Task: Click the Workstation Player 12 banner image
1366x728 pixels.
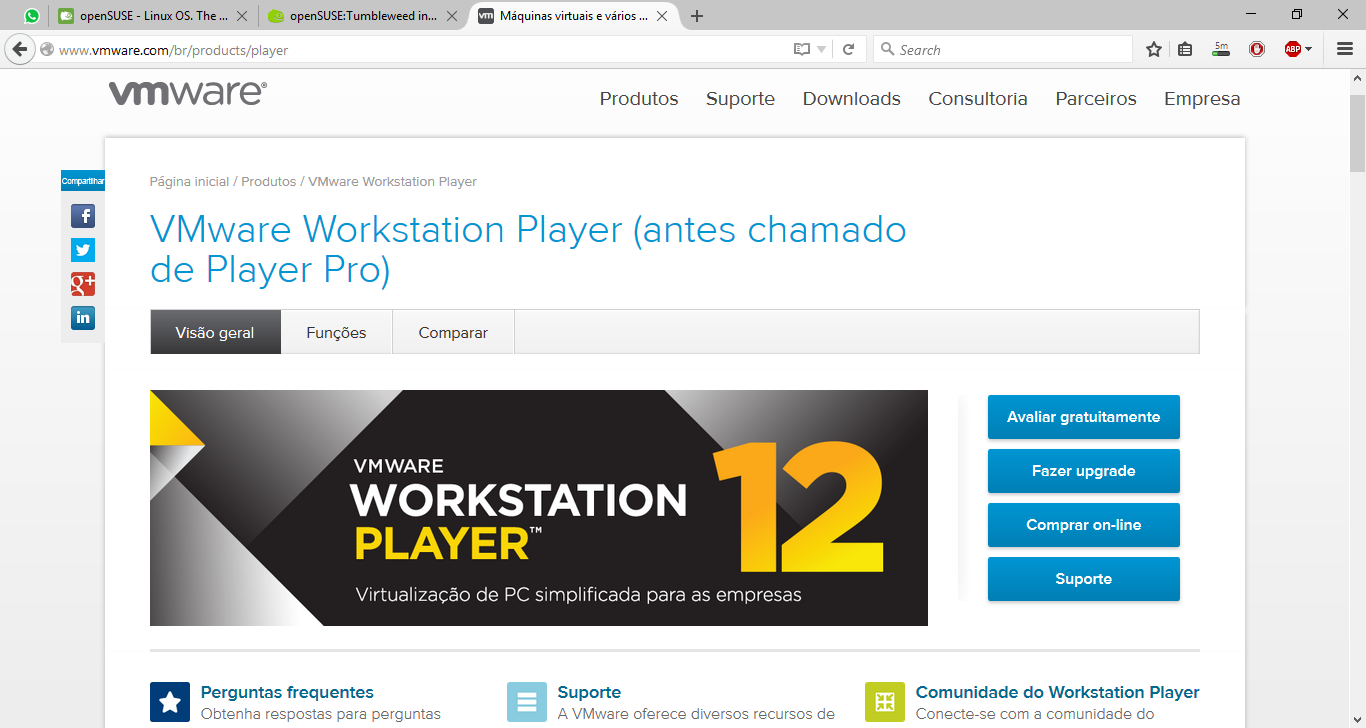Action: point(539,508)
